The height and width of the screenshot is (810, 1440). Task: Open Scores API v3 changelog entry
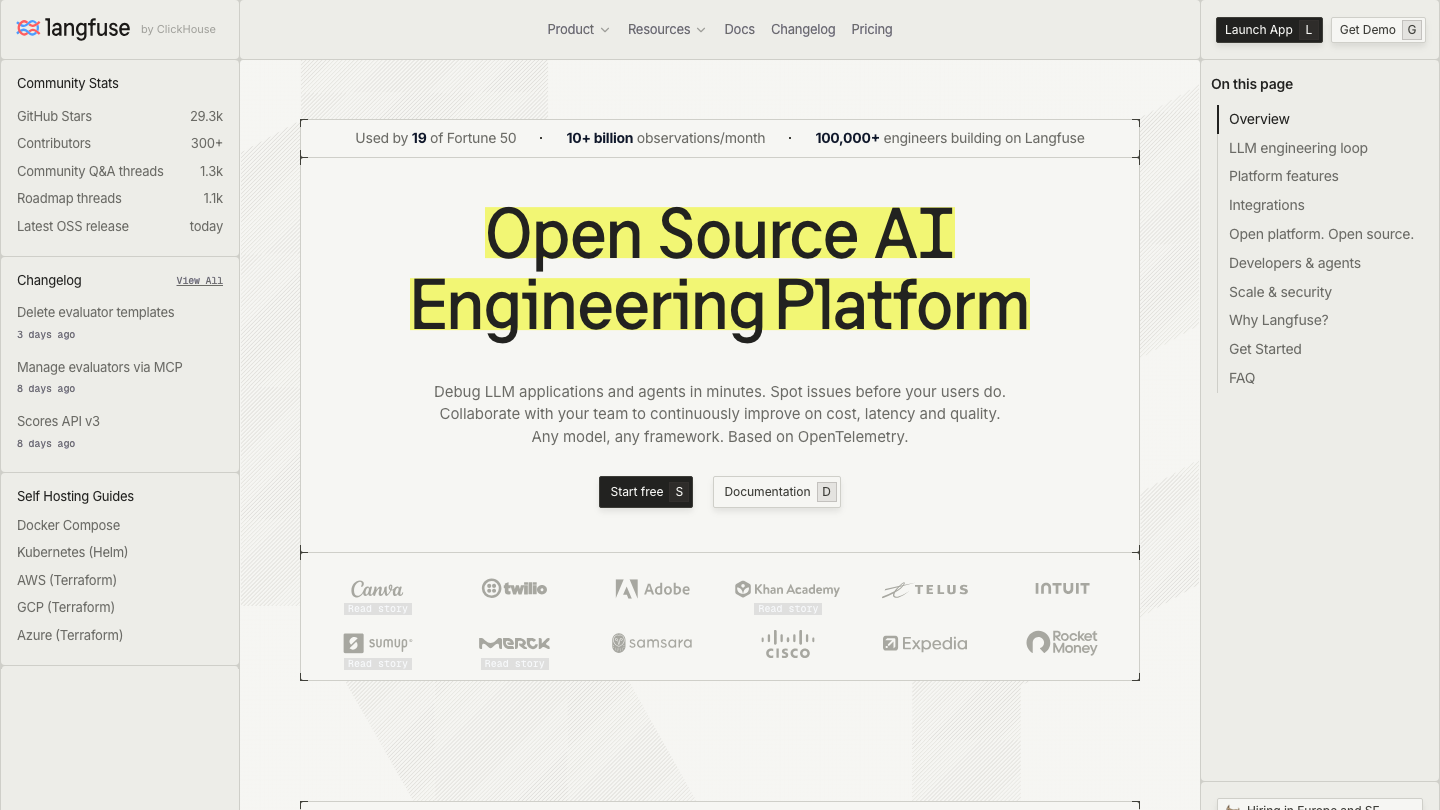(x=58, y=421)
